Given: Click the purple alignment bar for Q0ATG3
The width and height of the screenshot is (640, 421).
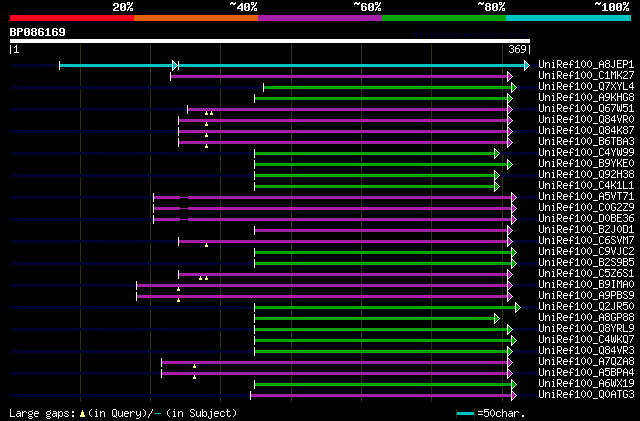Looking at the screenshot, I should point(381,396).
